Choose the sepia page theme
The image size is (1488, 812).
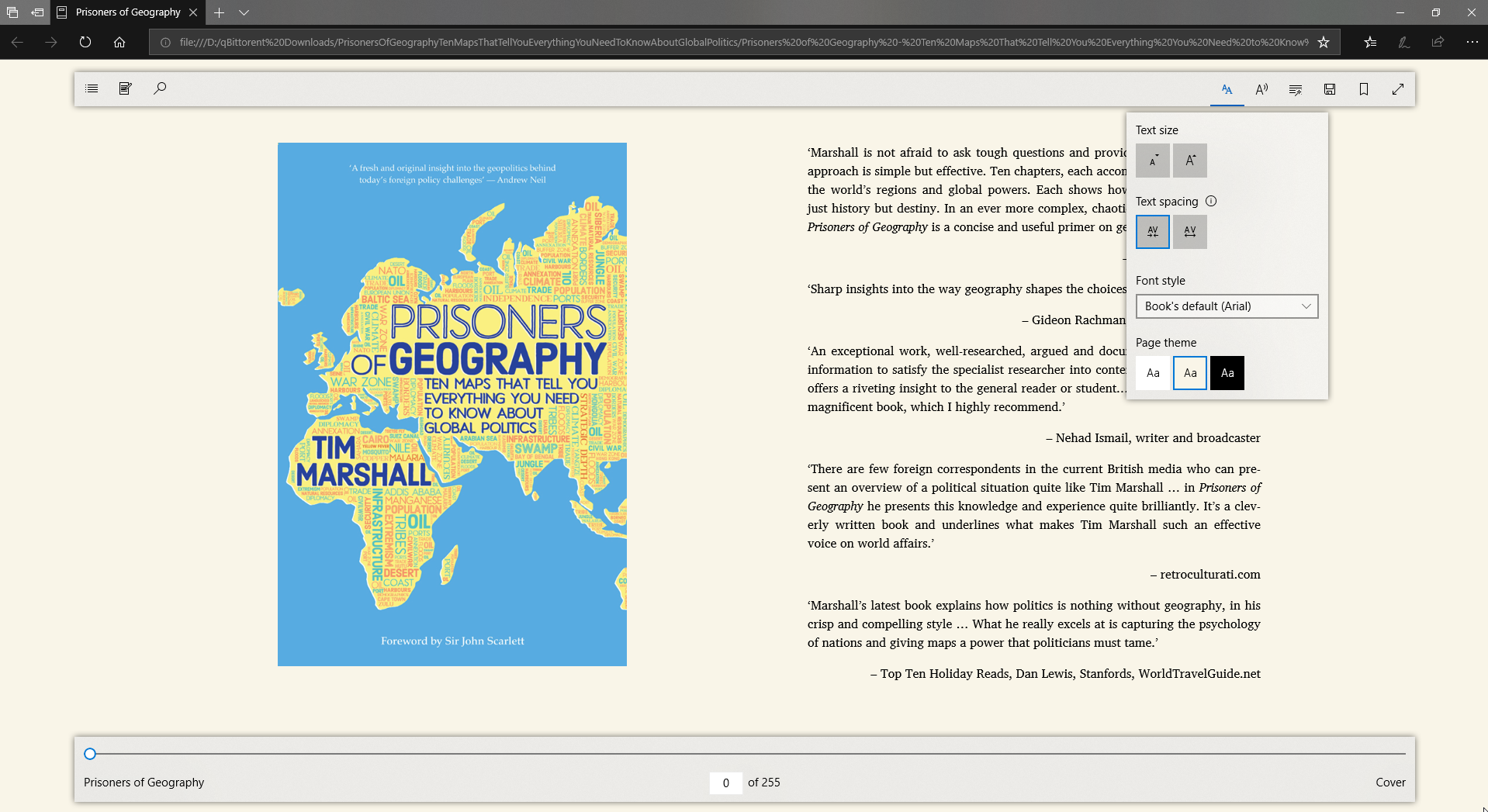1190,373
